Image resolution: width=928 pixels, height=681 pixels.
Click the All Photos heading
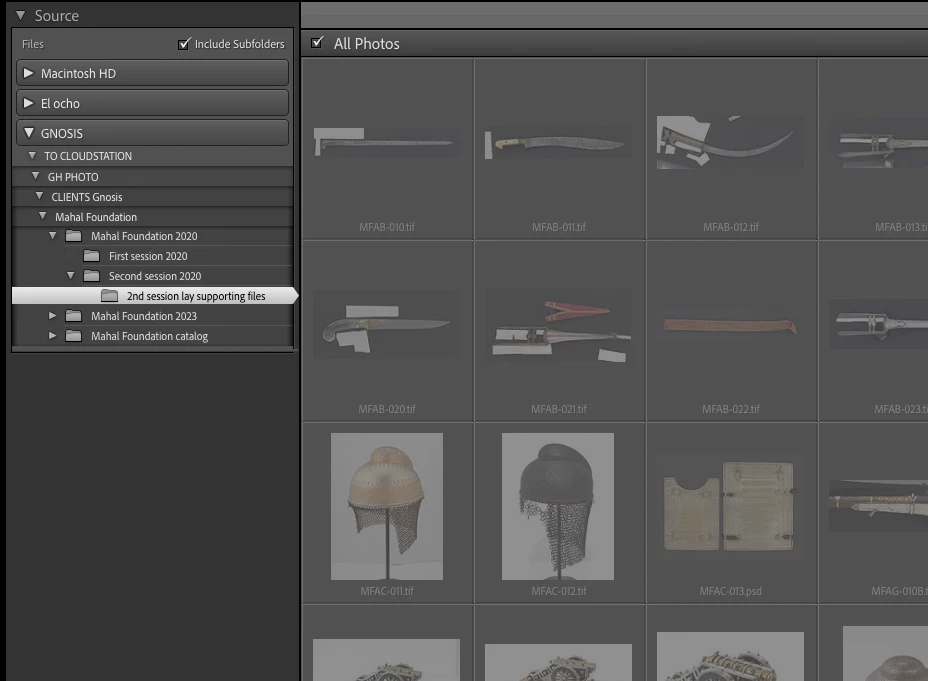coord(366,44)
